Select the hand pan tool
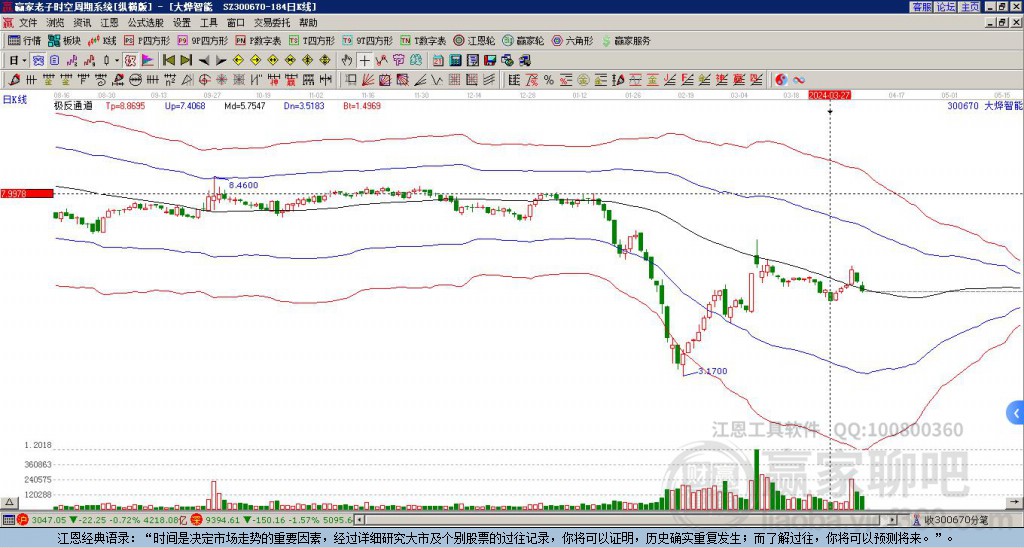1024x548 pixels. 347,61
